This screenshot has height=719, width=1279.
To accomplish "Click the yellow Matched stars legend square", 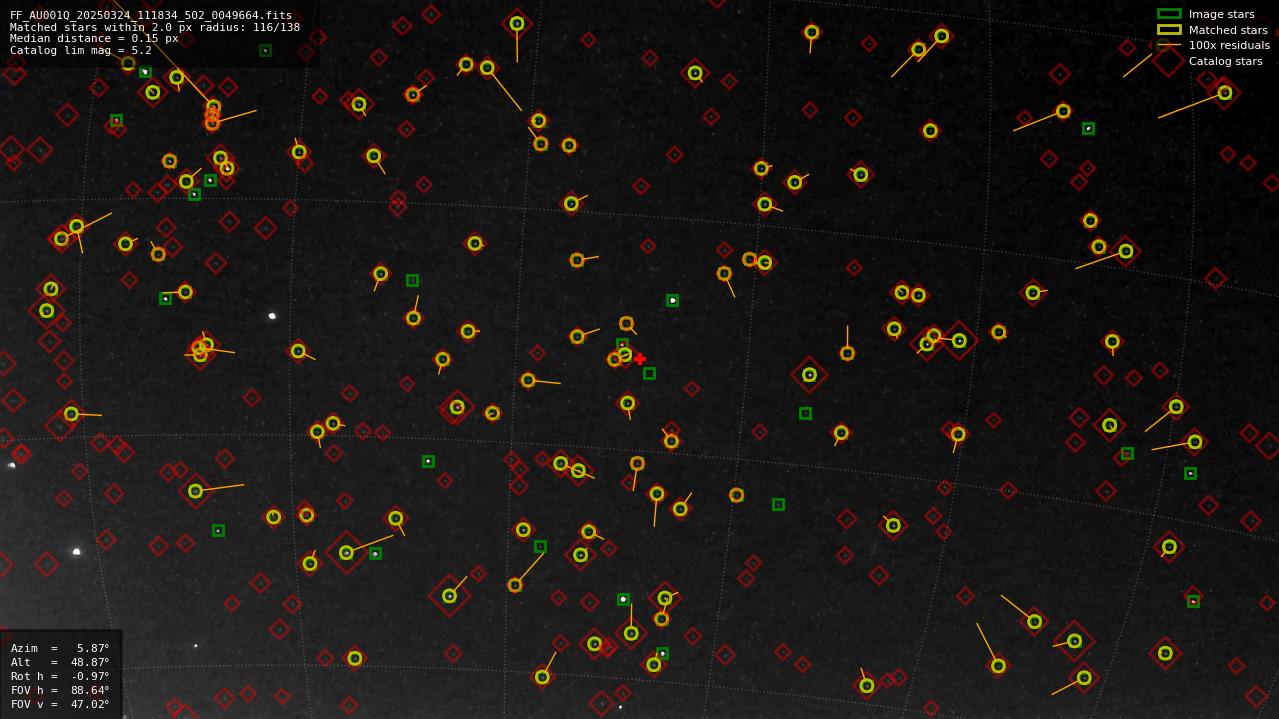I will pyautogui.click(x=1169, y=30).
